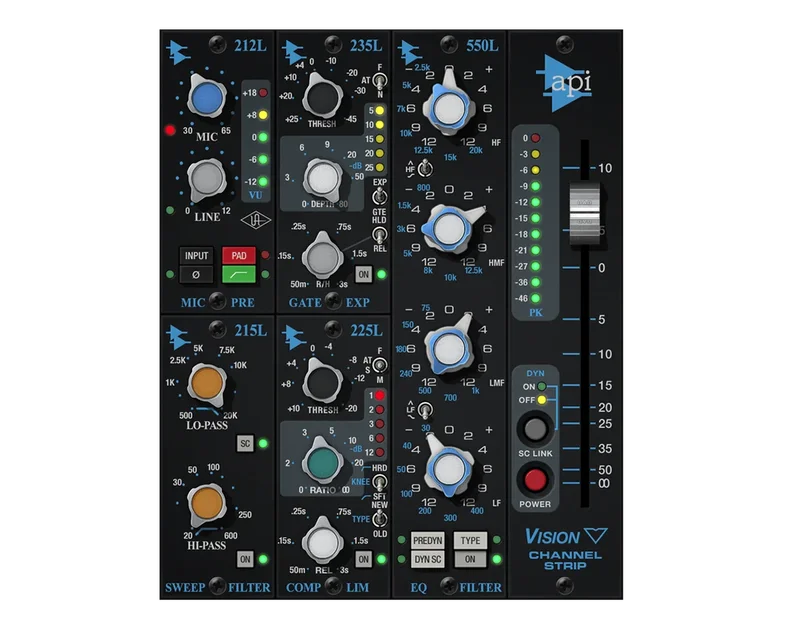Click the VU meter label
The width and height of the screenshot is (800, 628).
coord(256,195)
